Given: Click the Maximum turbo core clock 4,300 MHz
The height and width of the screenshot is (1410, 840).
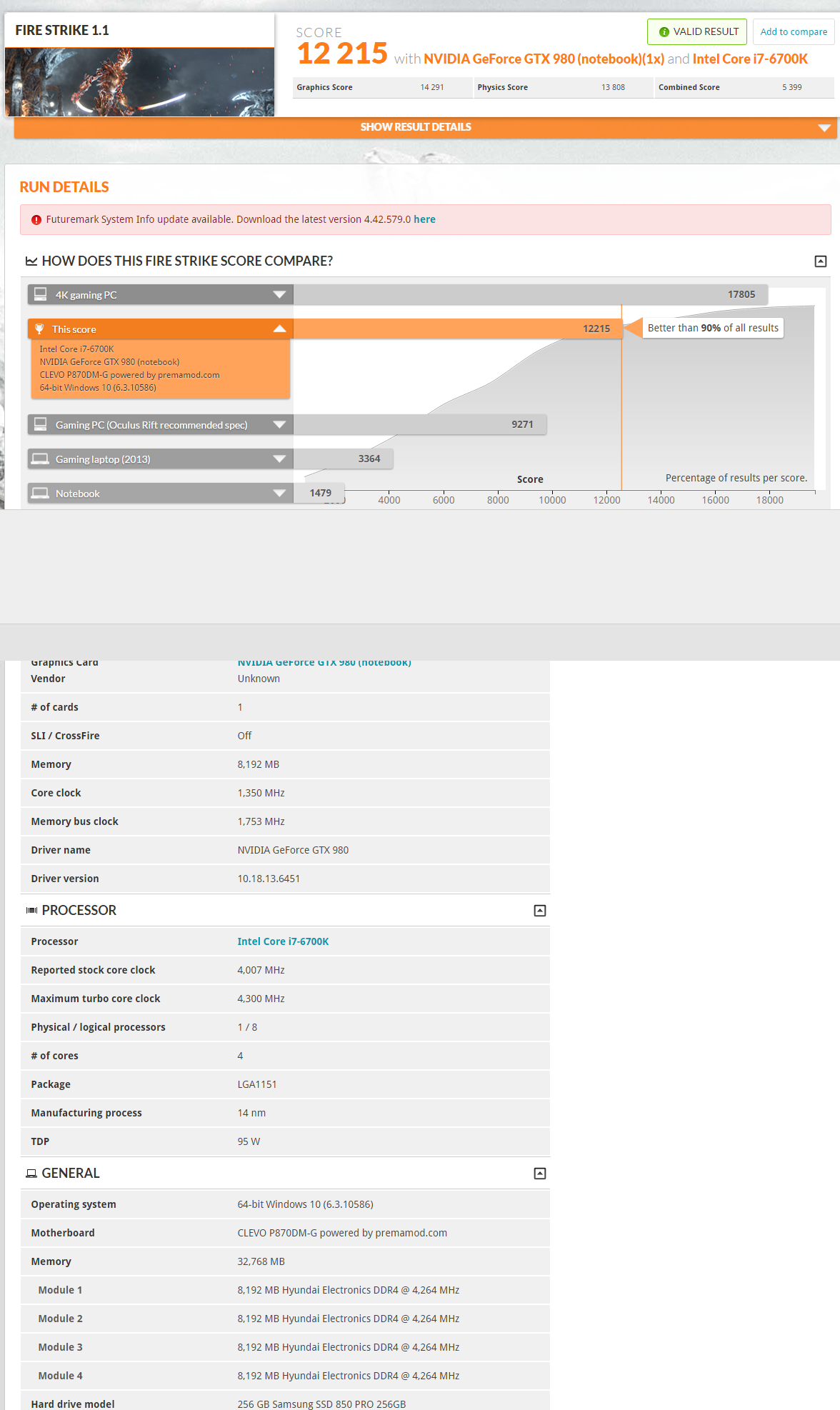Looking at the screenshot, I should click(261, 999).
